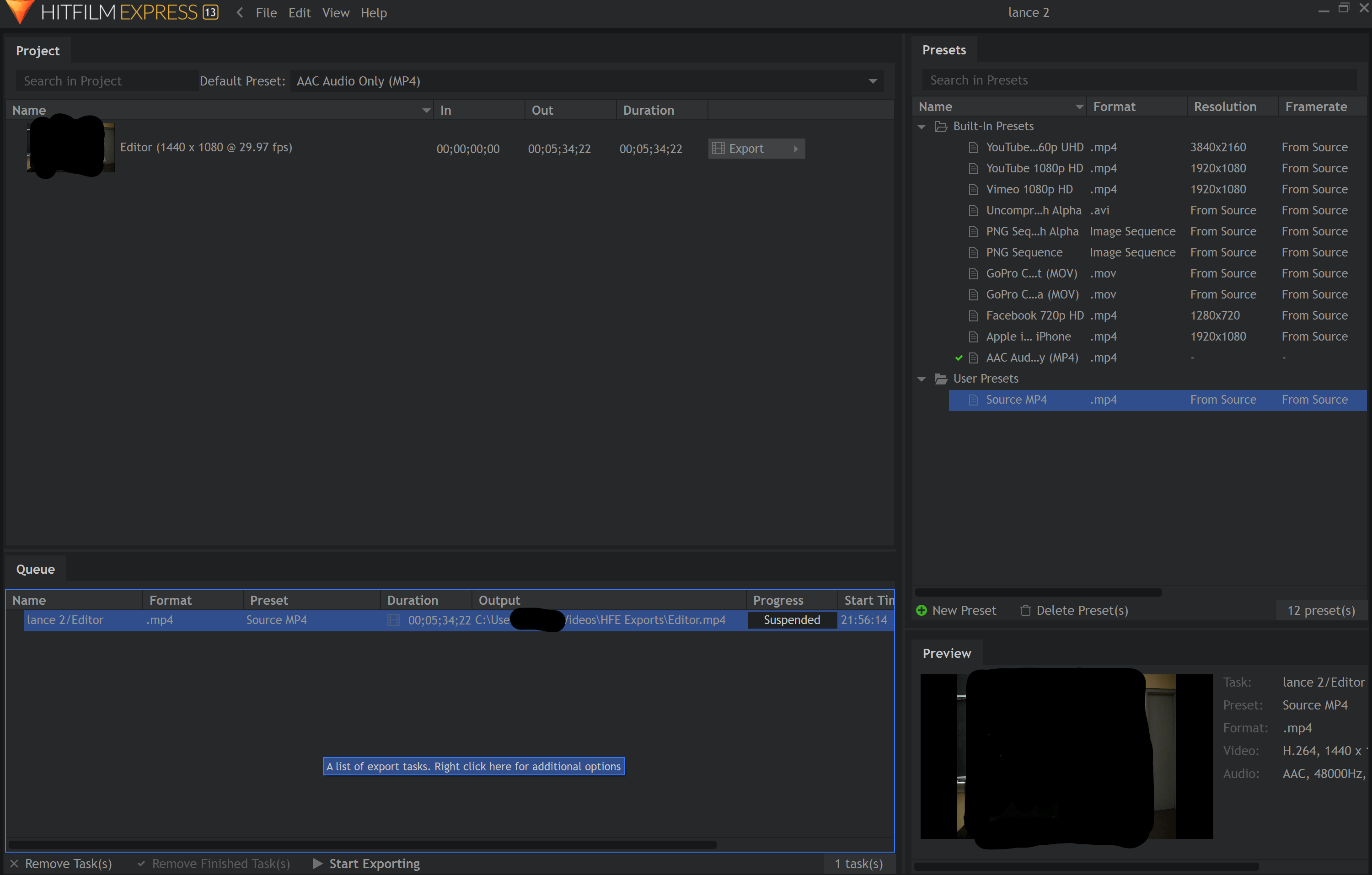Viewport: 1372px width, 875px height.
Task: Click the Search in Project field
Action: tap(107, 81)
